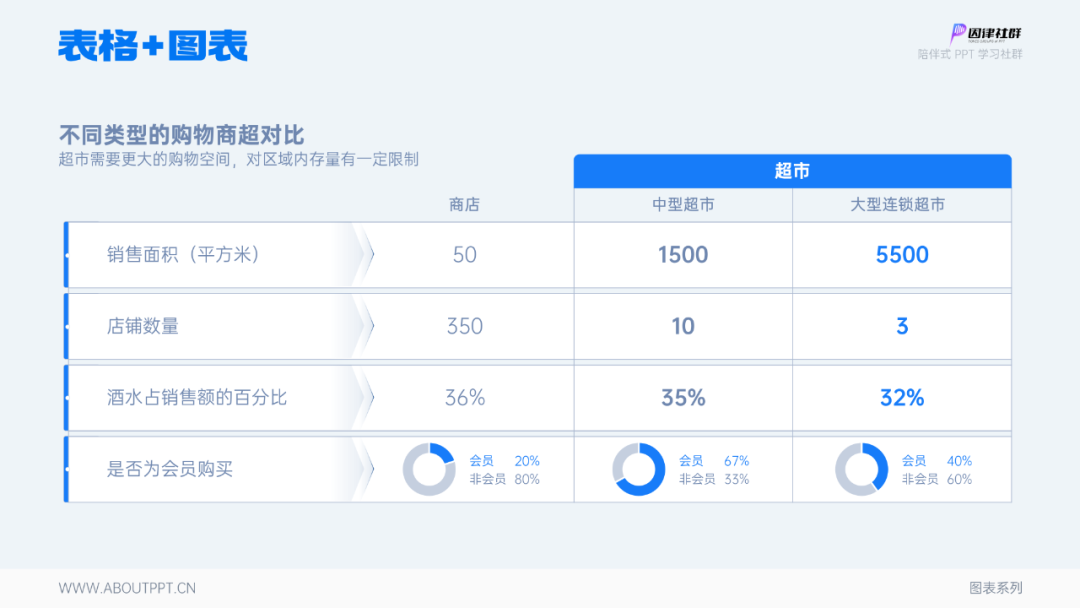Select the 销售面积（平方米）row label

[185, 255]
